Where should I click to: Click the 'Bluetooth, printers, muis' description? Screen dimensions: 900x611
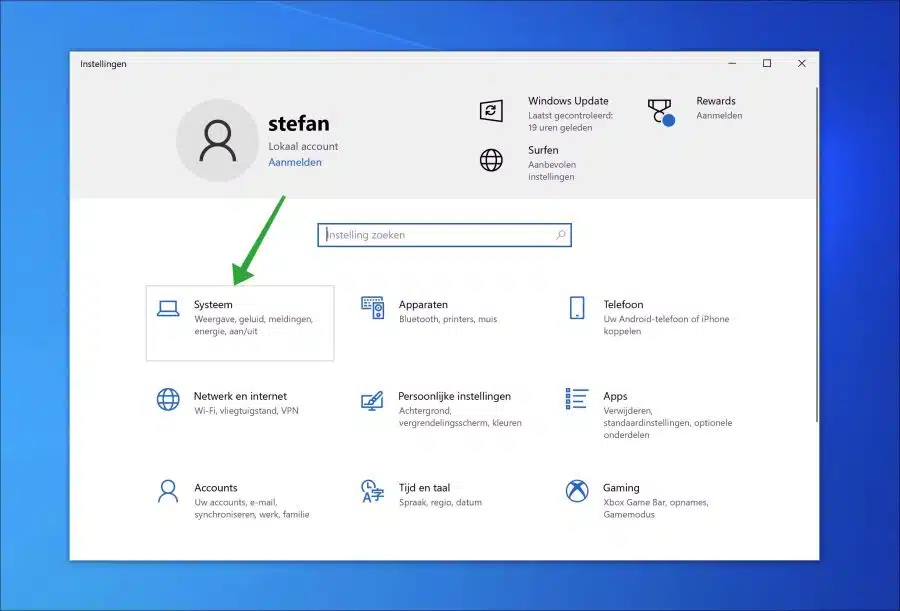point(448,319)
